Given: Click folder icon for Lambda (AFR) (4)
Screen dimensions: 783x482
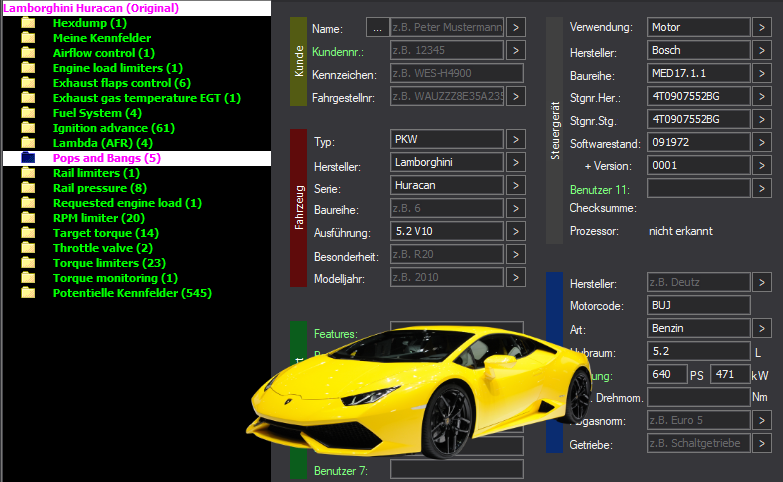Looking at the screenshot, I should click(x=28, y=143).
